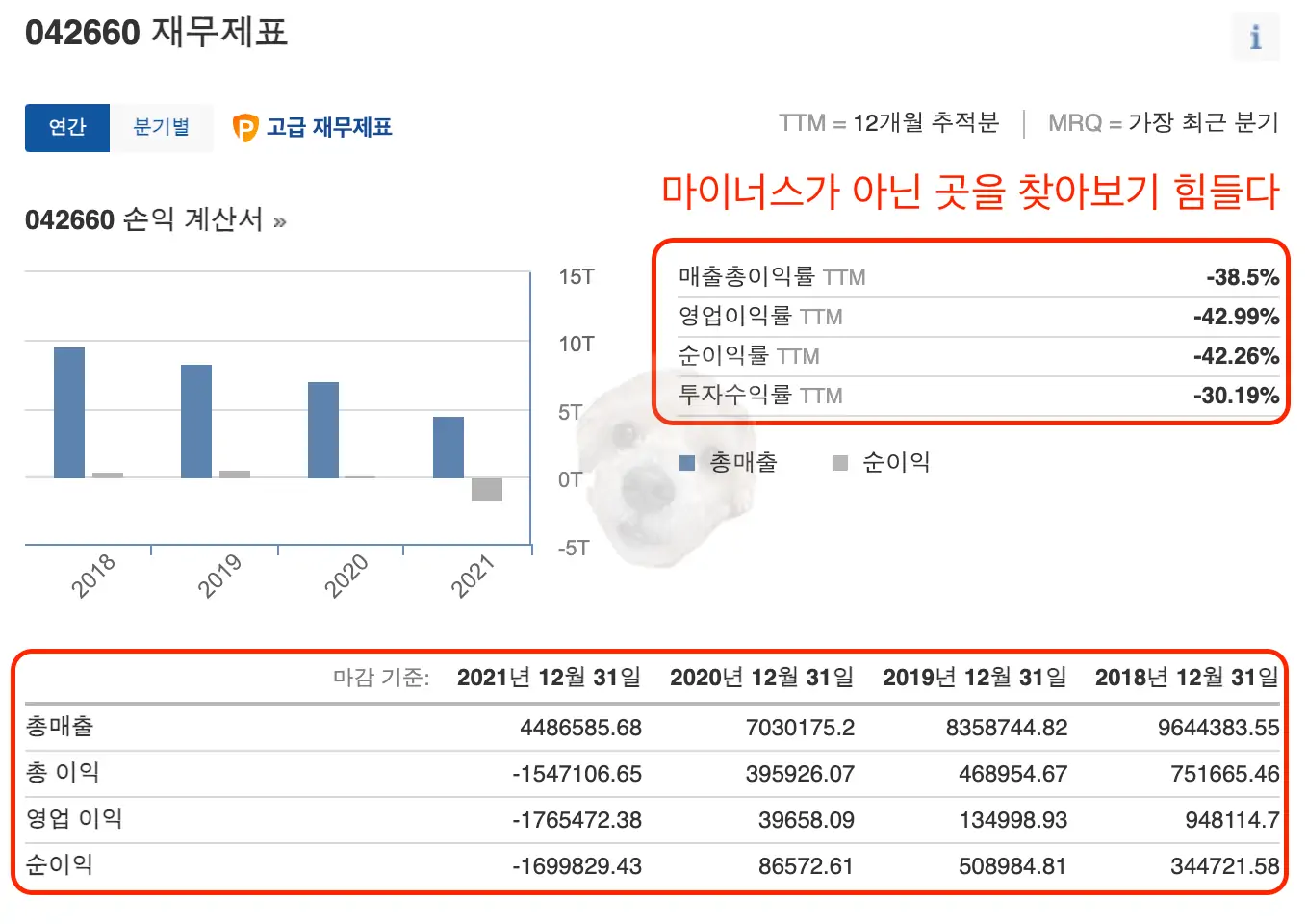
Task: Select the 2021년 12월 31일 column header
Action: click(549, 677)
